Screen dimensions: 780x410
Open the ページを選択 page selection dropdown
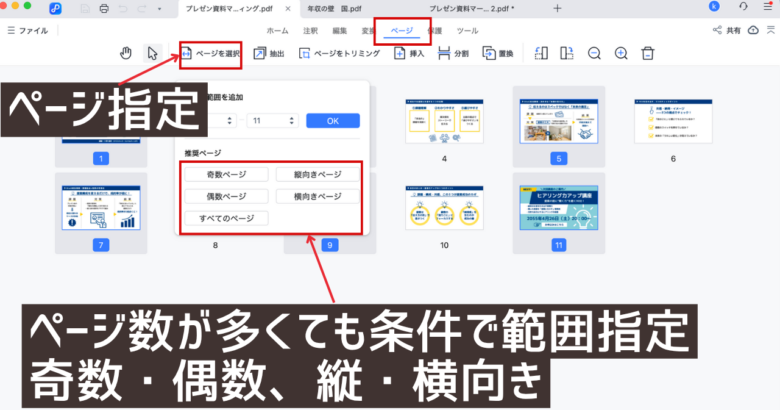pyautogui.click(x=210, y=53)
